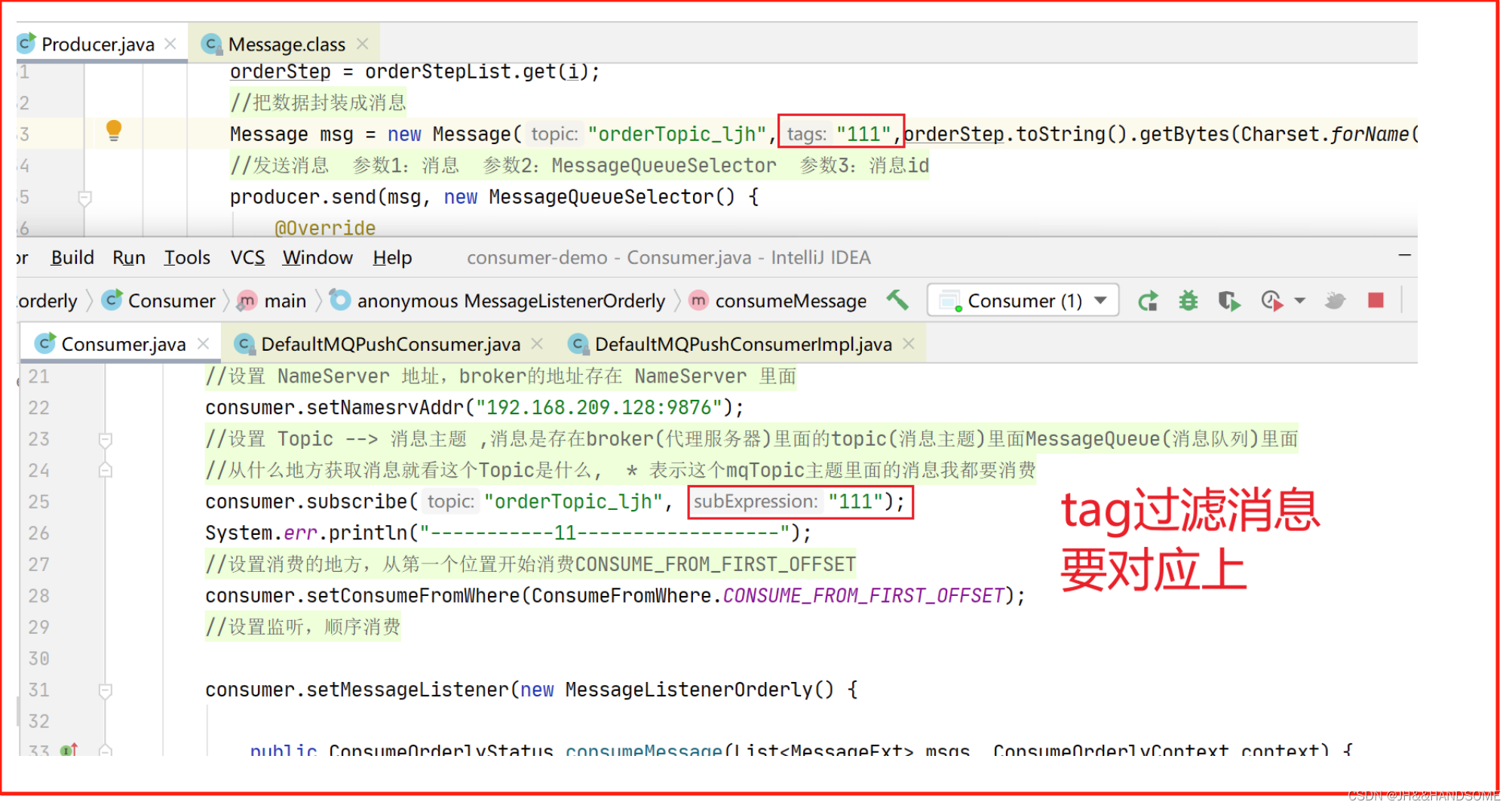
Task: Click the Profiler run icon
Action: [x=1271, y=301]
